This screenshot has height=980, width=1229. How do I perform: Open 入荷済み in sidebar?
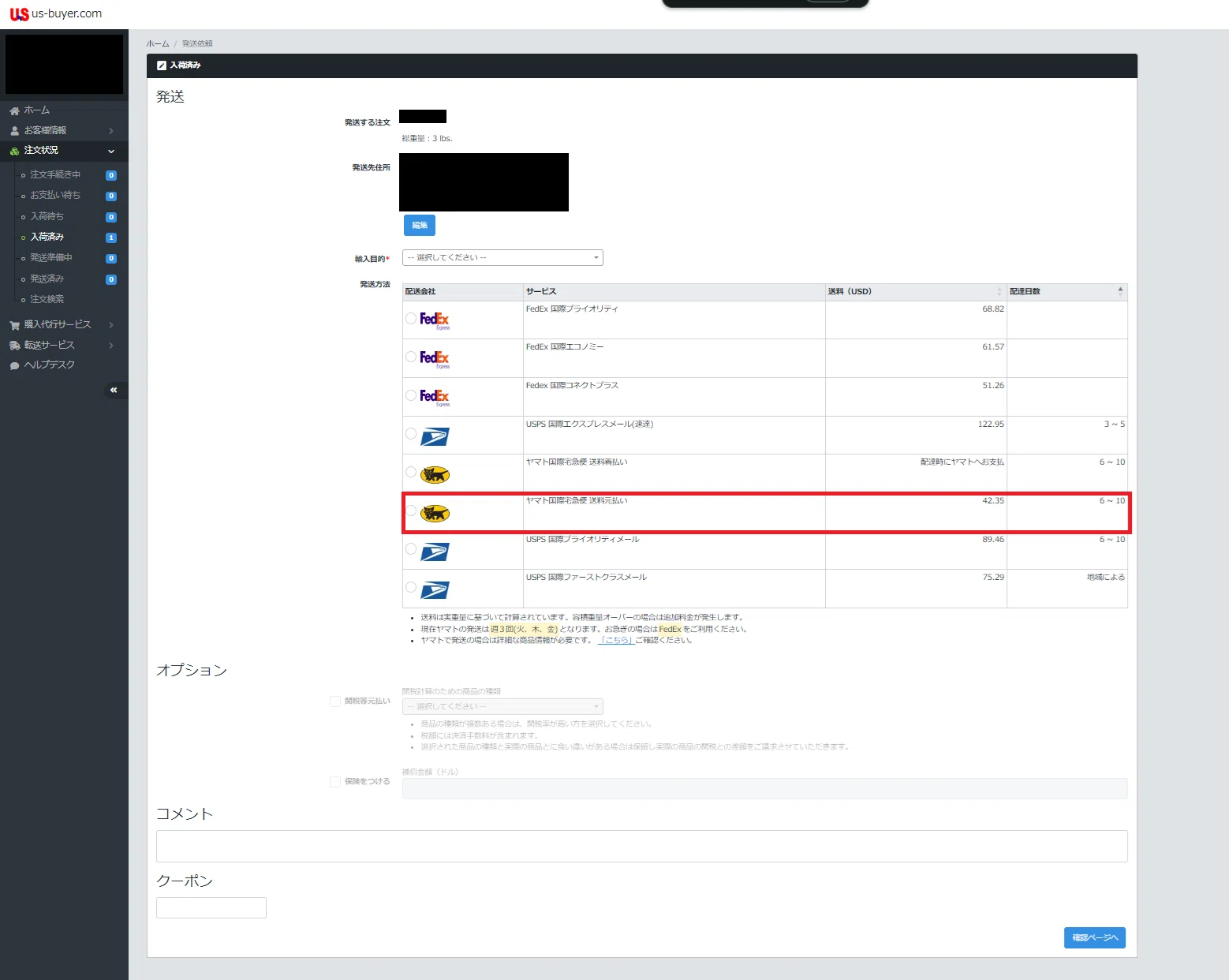point(47,237)
